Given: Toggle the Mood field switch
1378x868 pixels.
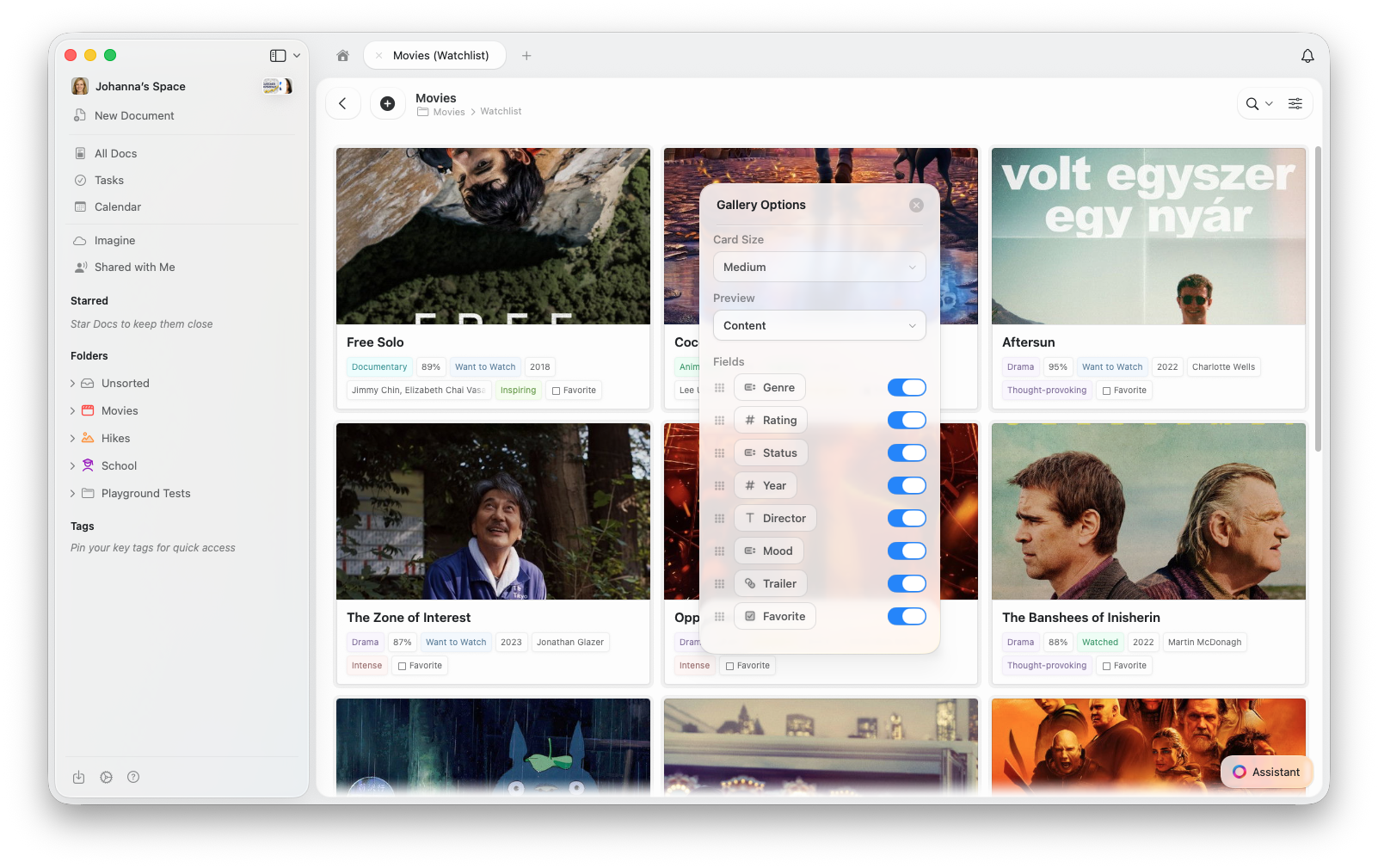Looking at the screenshot, I should pos(907,551).
